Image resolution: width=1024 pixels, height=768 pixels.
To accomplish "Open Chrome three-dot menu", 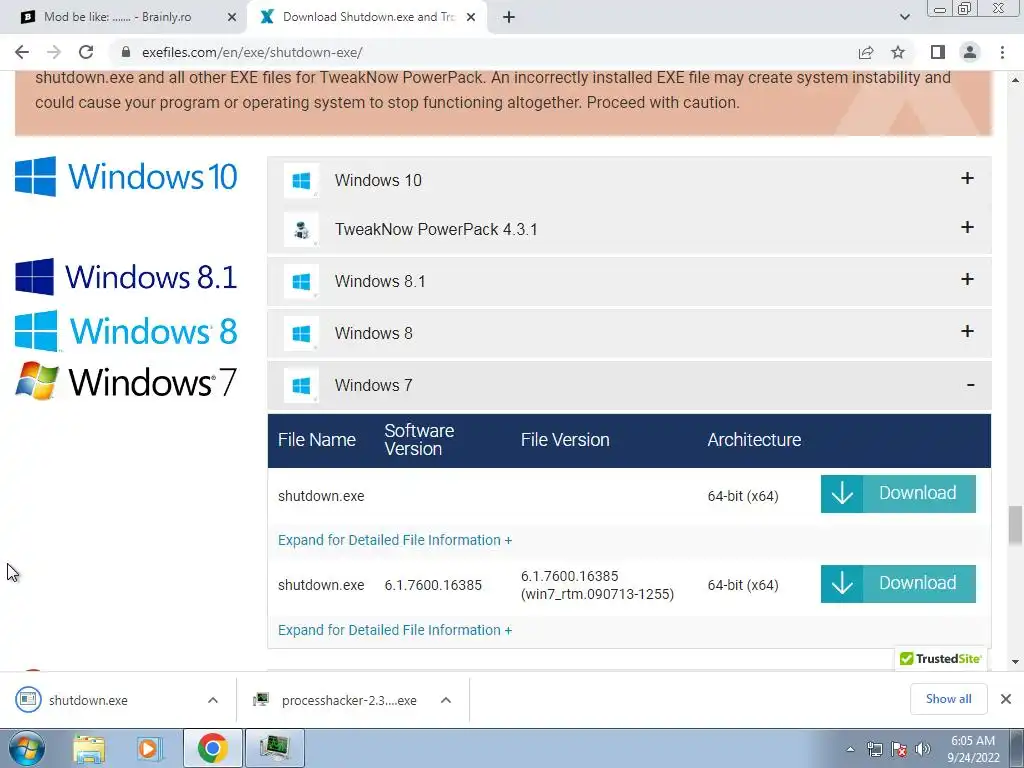I will coord(1002,52).
